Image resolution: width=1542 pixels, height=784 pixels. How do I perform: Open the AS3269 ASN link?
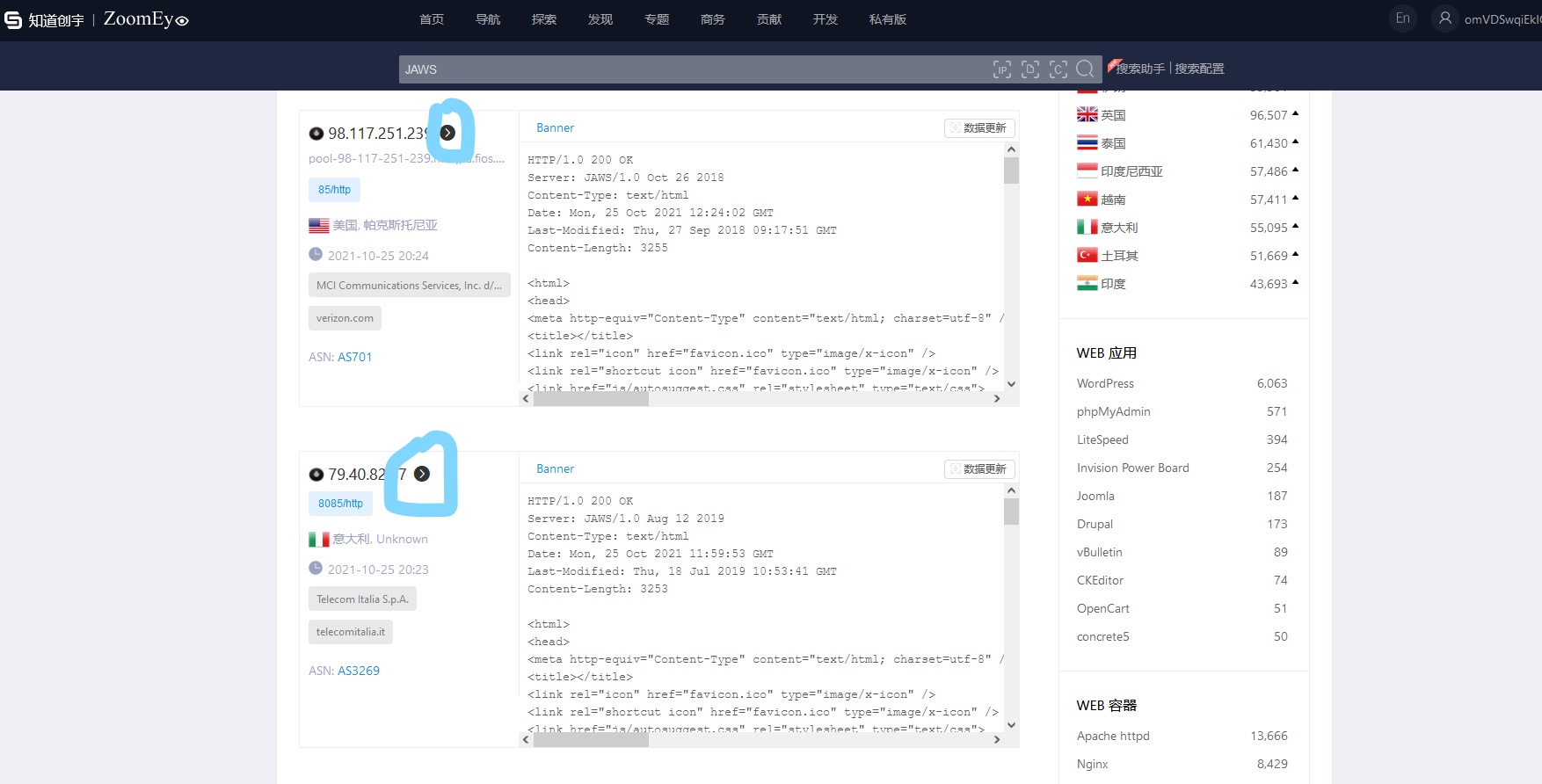tap(359, 671)
